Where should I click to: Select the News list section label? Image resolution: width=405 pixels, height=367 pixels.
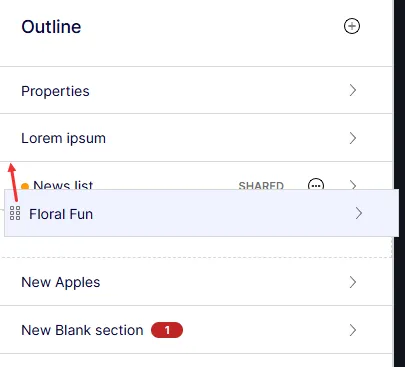pos(63,185)
